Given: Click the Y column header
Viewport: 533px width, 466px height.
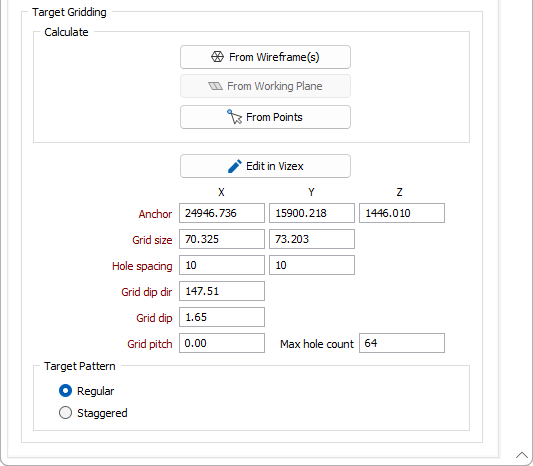Looking at the screenshot, I should tap(311, 192).
